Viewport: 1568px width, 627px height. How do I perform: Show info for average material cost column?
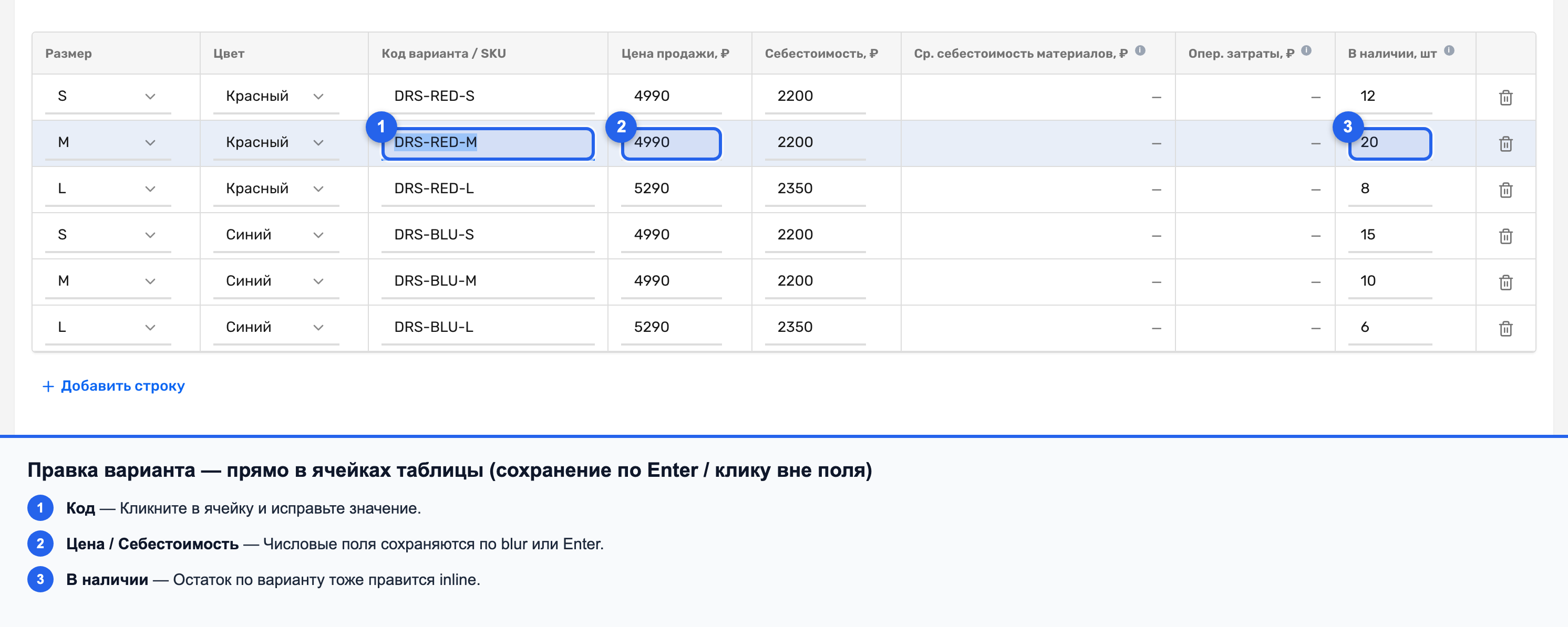(1140, 51)
